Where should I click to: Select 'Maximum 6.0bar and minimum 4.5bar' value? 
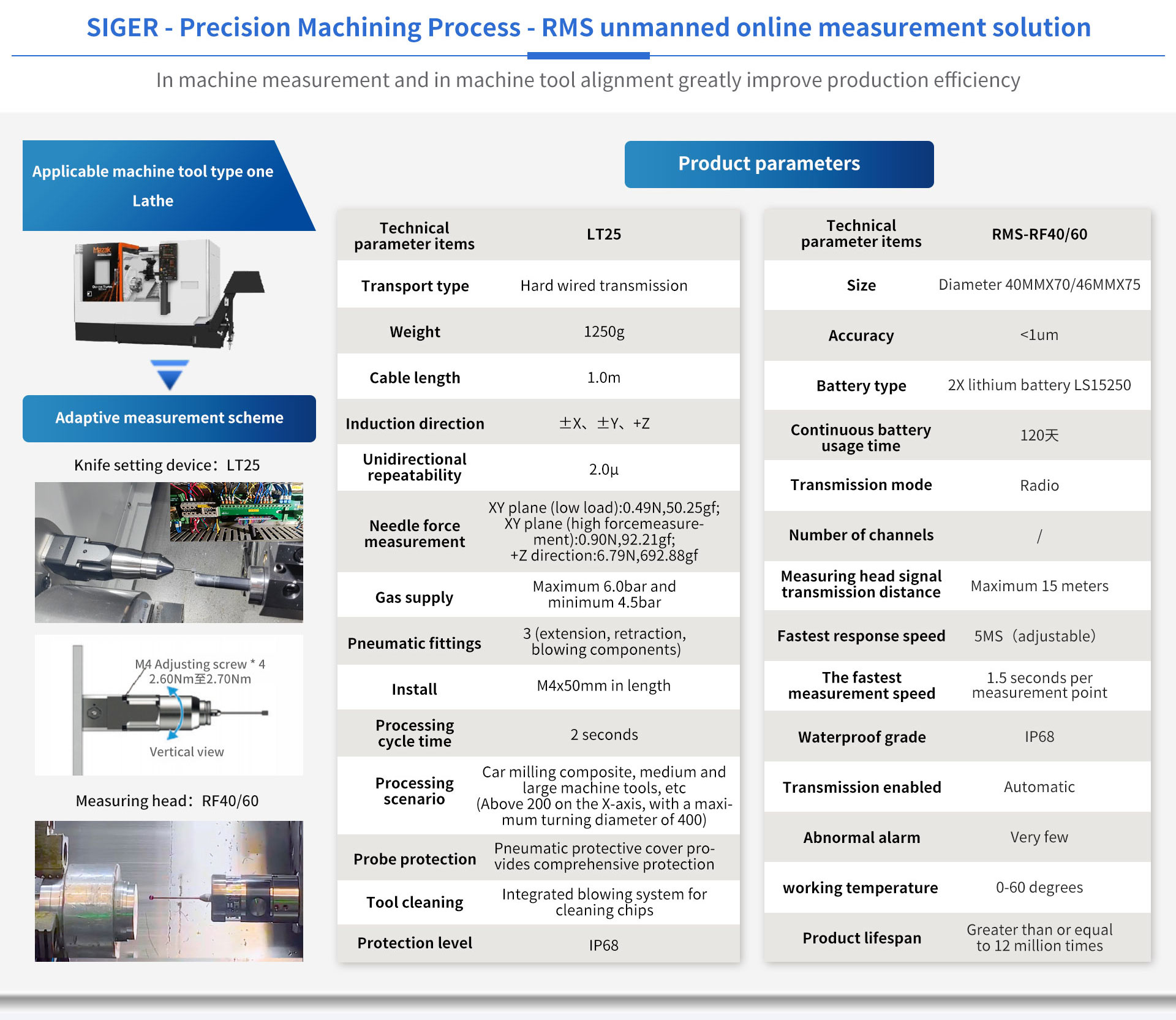coord(604,594)
